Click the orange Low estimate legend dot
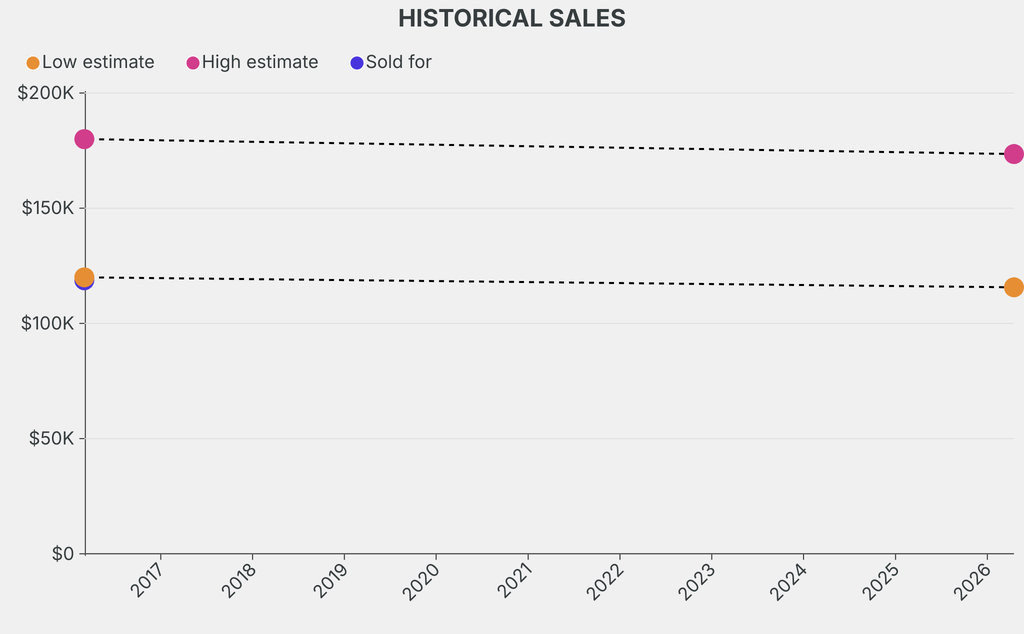Screen dimensions: 1024x634 point(33,63)
